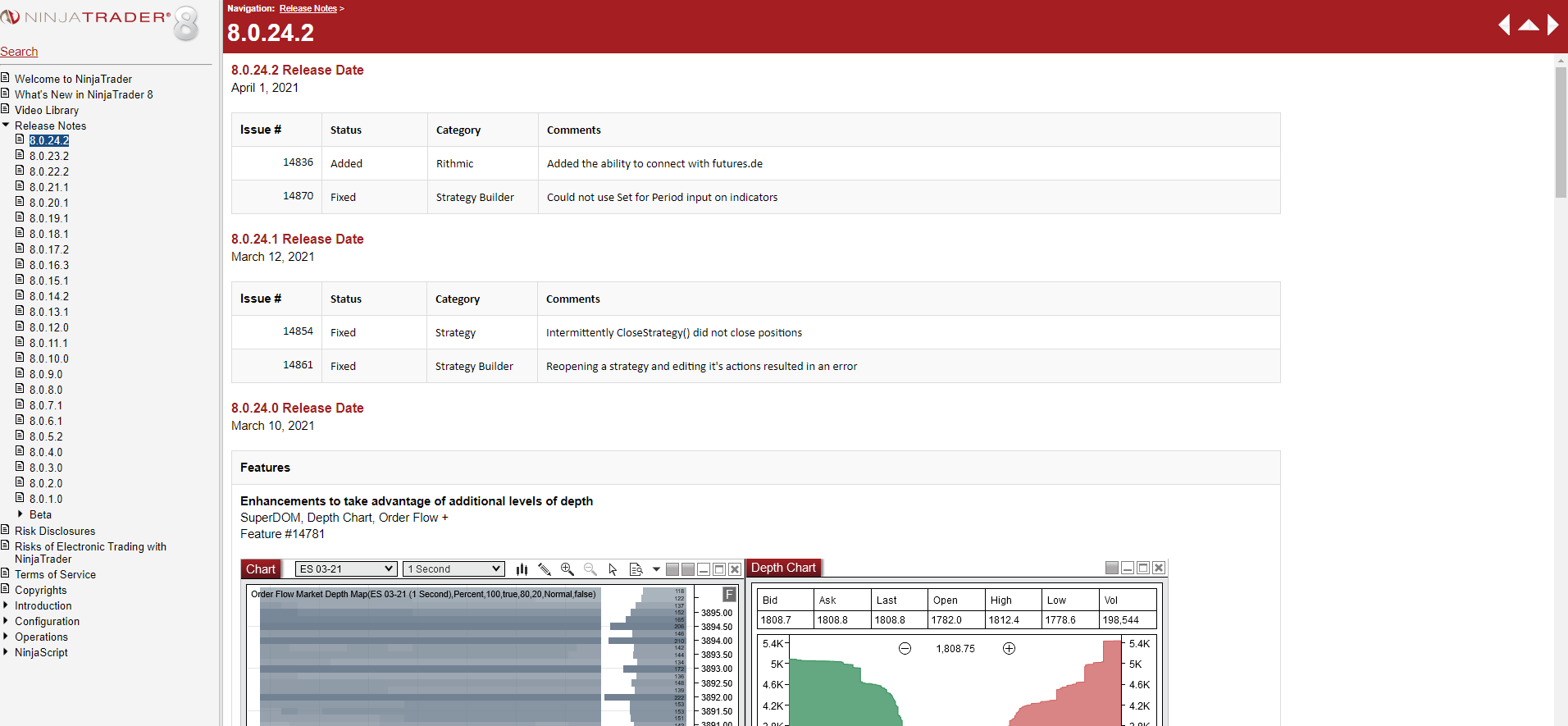Viewport: 1568px width, 726px height.
Task: Open release notes 8.0.1.0
Action: coord(46,499)
